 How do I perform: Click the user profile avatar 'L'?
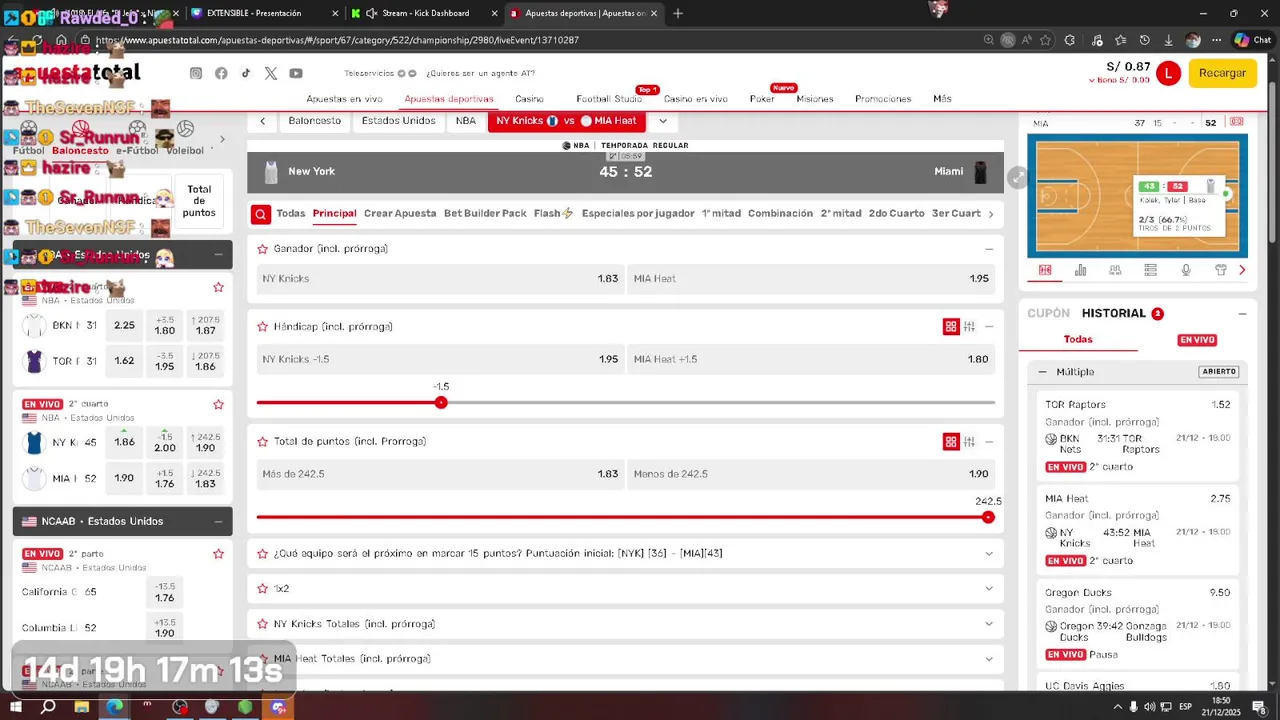pos(1168,73)
